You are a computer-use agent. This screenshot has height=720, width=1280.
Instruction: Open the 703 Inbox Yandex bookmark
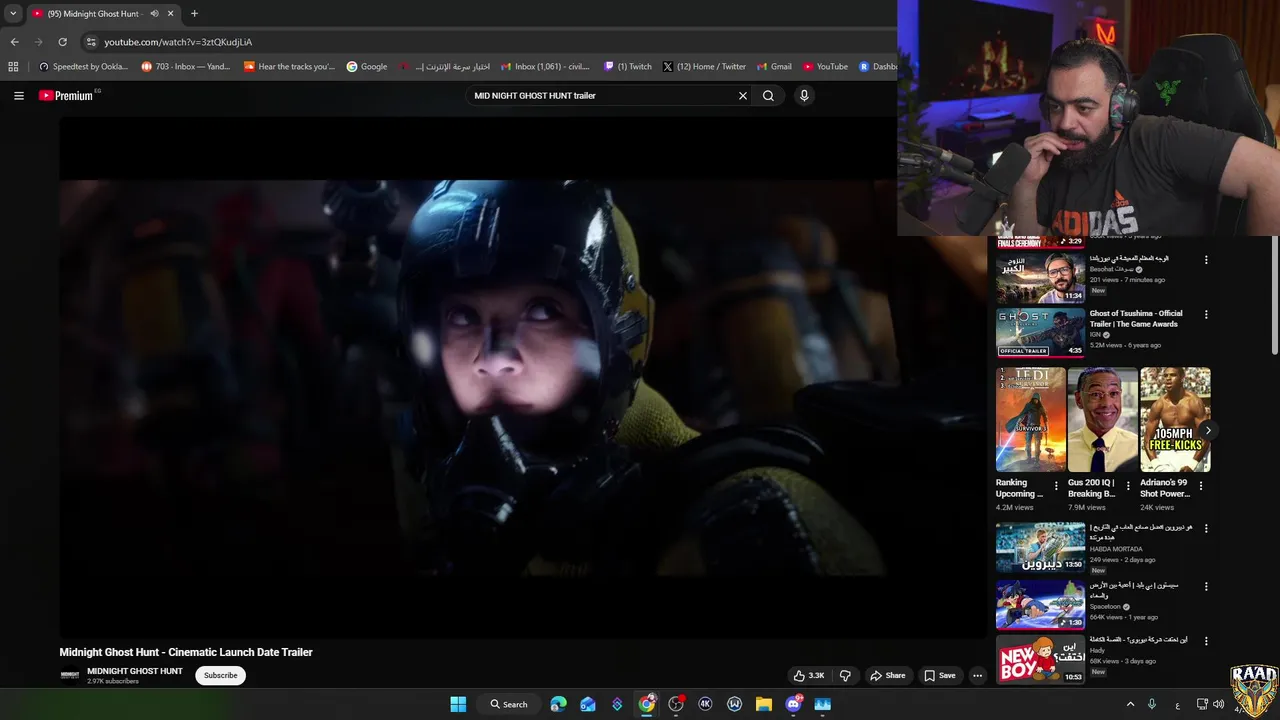point(186,67)
